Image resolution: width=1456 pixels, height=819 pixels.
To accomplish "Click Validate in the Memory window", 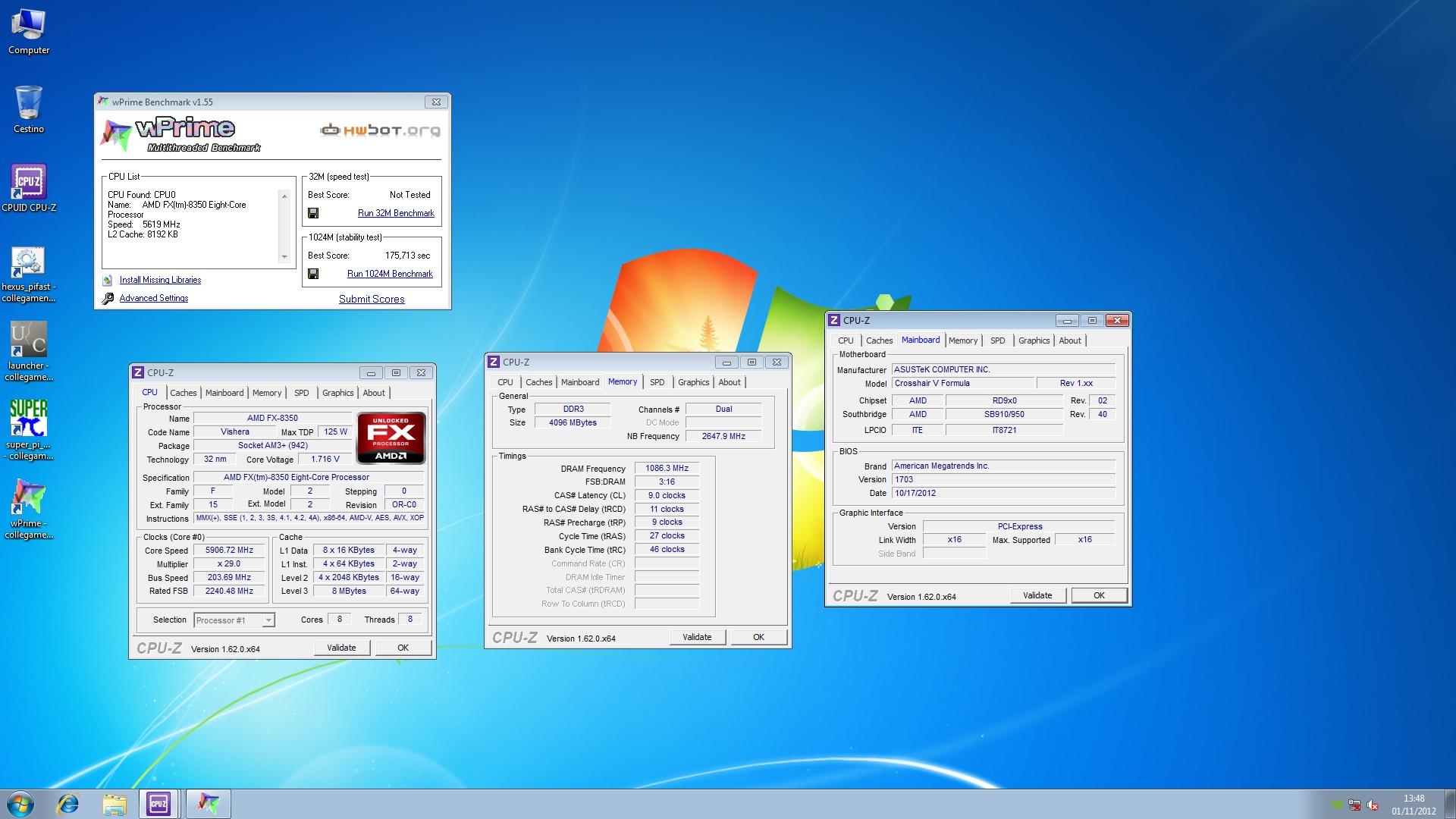I will pyautogui.click(x=697, y=637).
